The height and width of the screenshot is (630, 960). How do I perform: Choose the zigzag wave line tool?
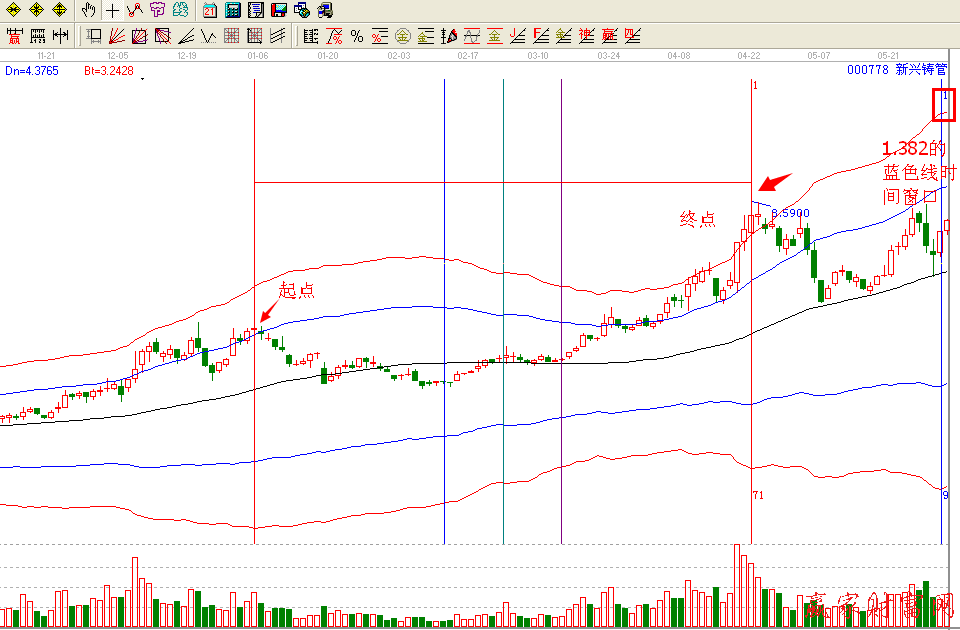209,37
